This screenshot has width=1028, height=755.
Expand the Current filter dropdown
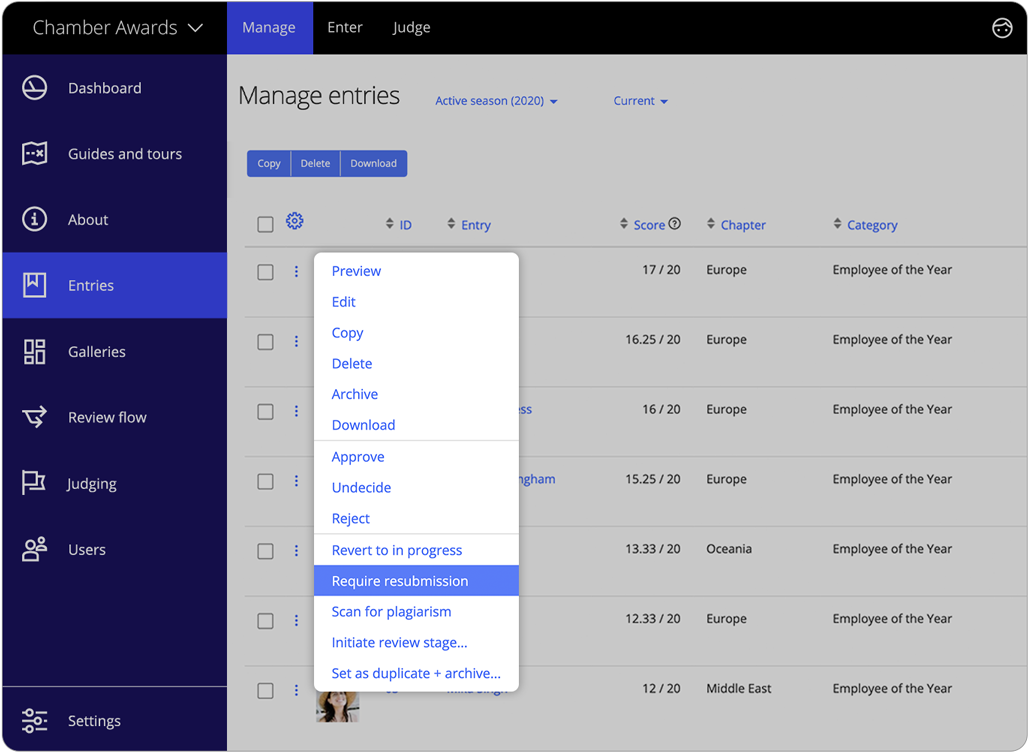(640, 101)
